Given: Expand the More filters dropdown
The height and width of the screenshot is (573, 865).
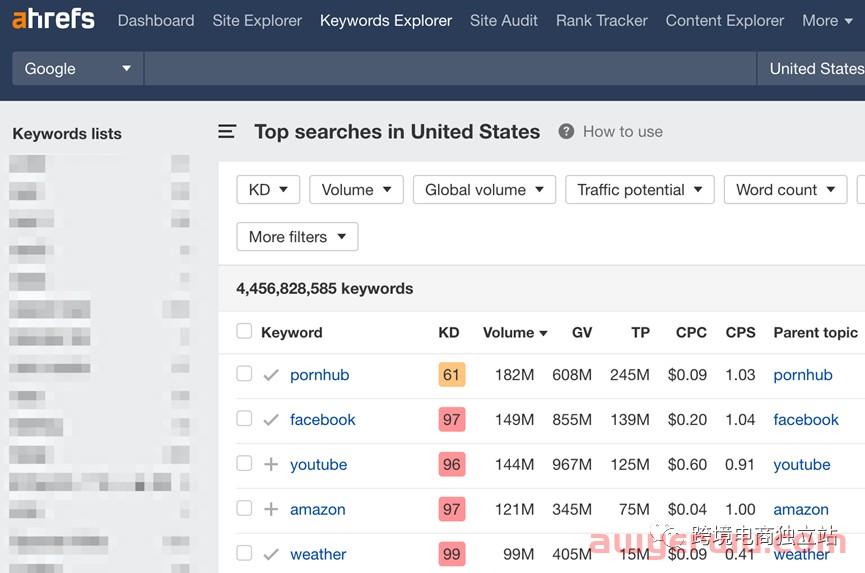Looking at the screenshot, I should (x=297, y=237).
